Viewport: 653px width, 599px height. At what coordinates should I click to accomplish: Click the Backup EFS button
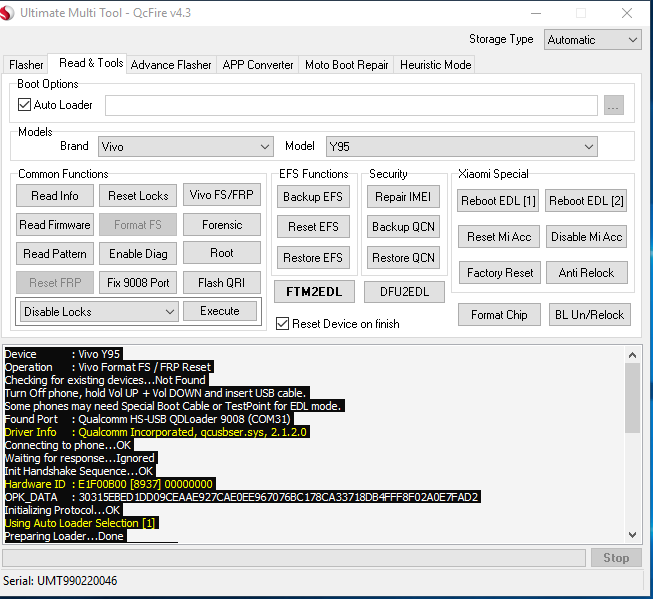pyautogui.click(x=313, y=197)
